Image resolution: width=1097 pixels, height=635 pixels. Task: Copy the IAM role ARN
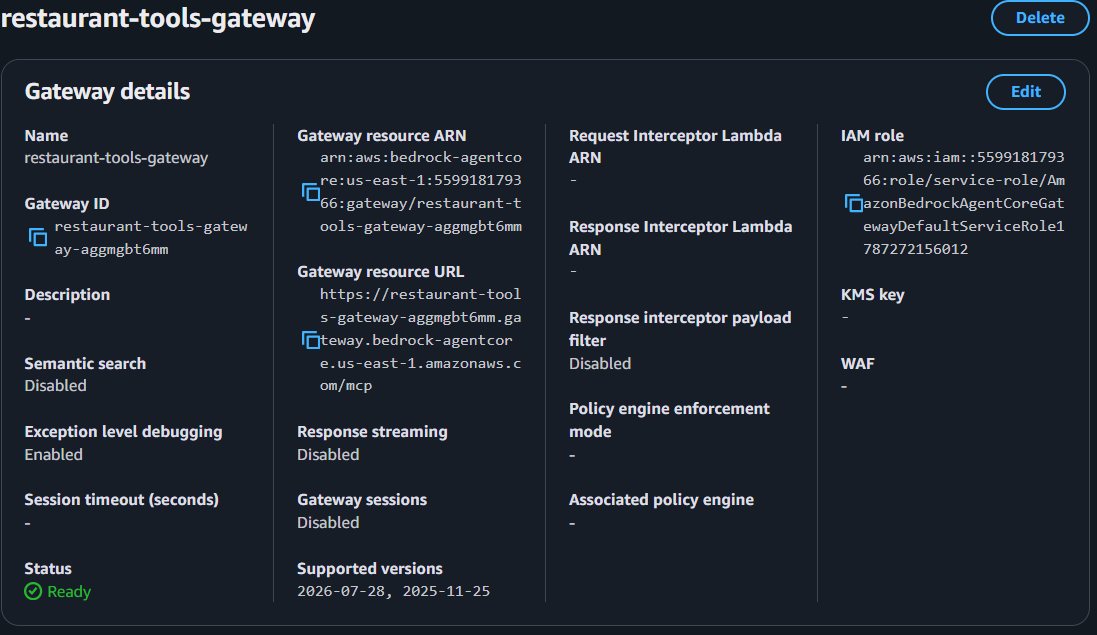click(x=854, y=203)
